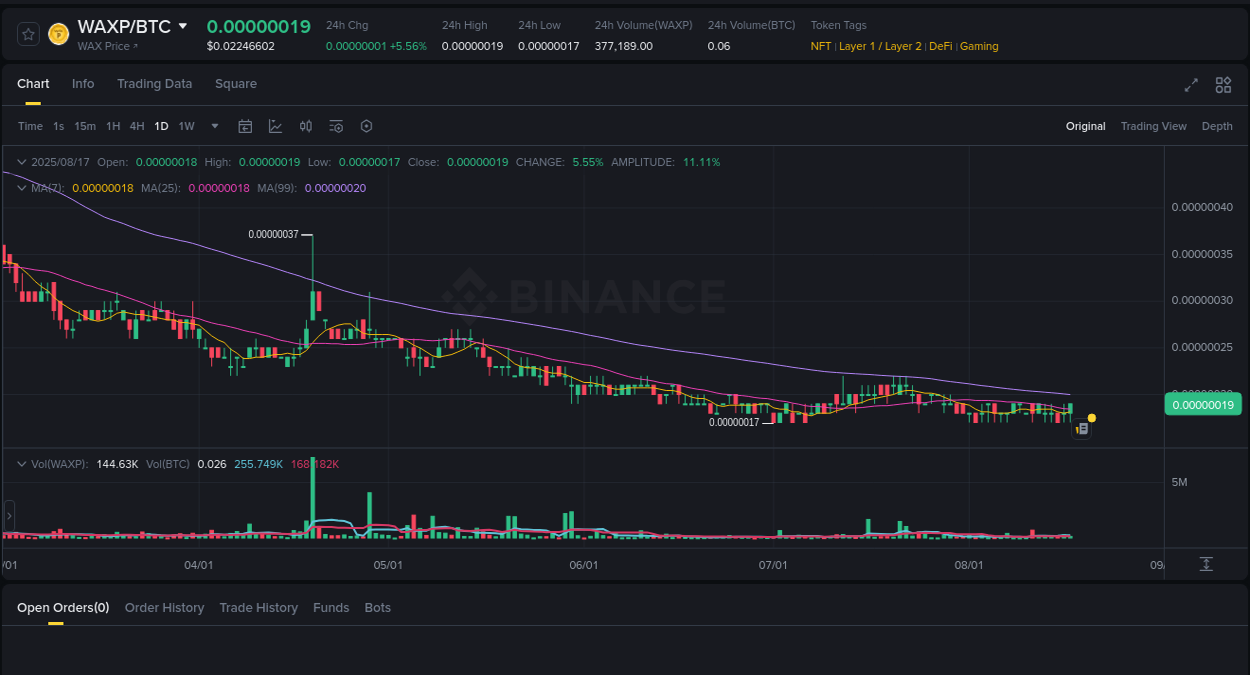The width and height of the screenshot is (1250, 675).
Task: Open the grid layout widgets icon
Action: [1223, 85]
